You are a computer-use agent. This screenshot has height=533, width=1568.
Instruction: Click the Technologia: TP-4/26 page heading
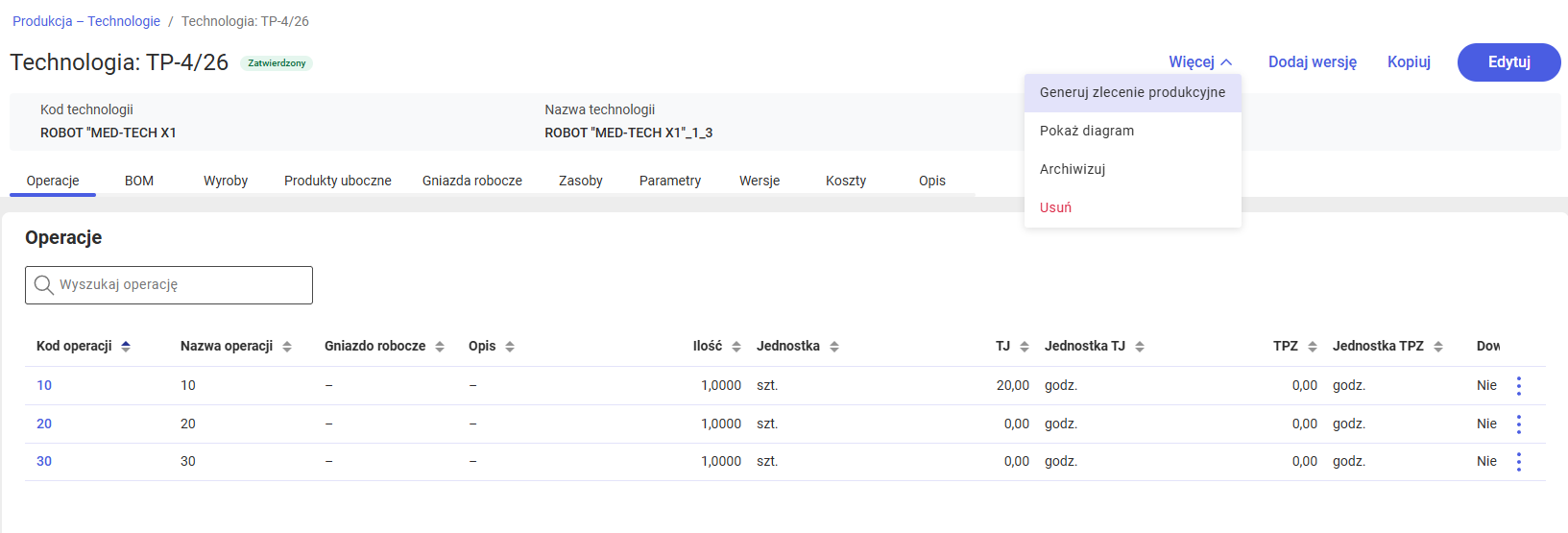tap(119, 62)
